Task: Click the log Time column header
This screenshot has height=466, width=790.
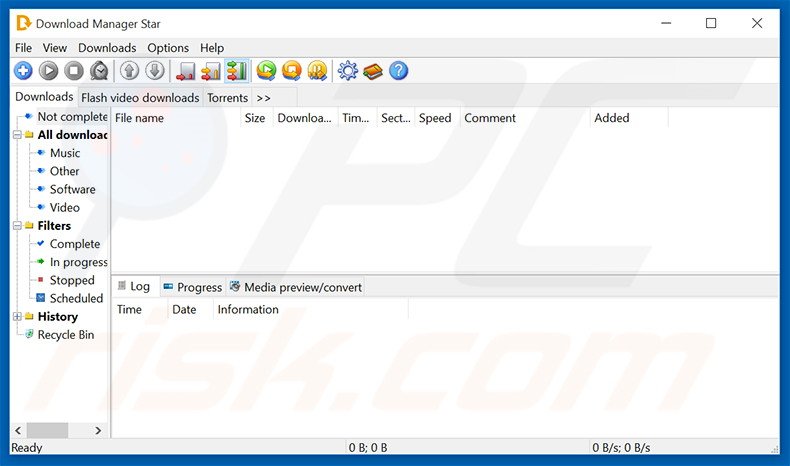Action: tap(140, 309)
